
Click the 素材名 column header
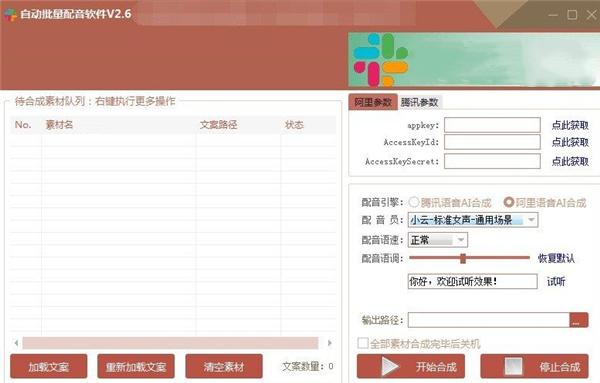[x=119, y=125]
